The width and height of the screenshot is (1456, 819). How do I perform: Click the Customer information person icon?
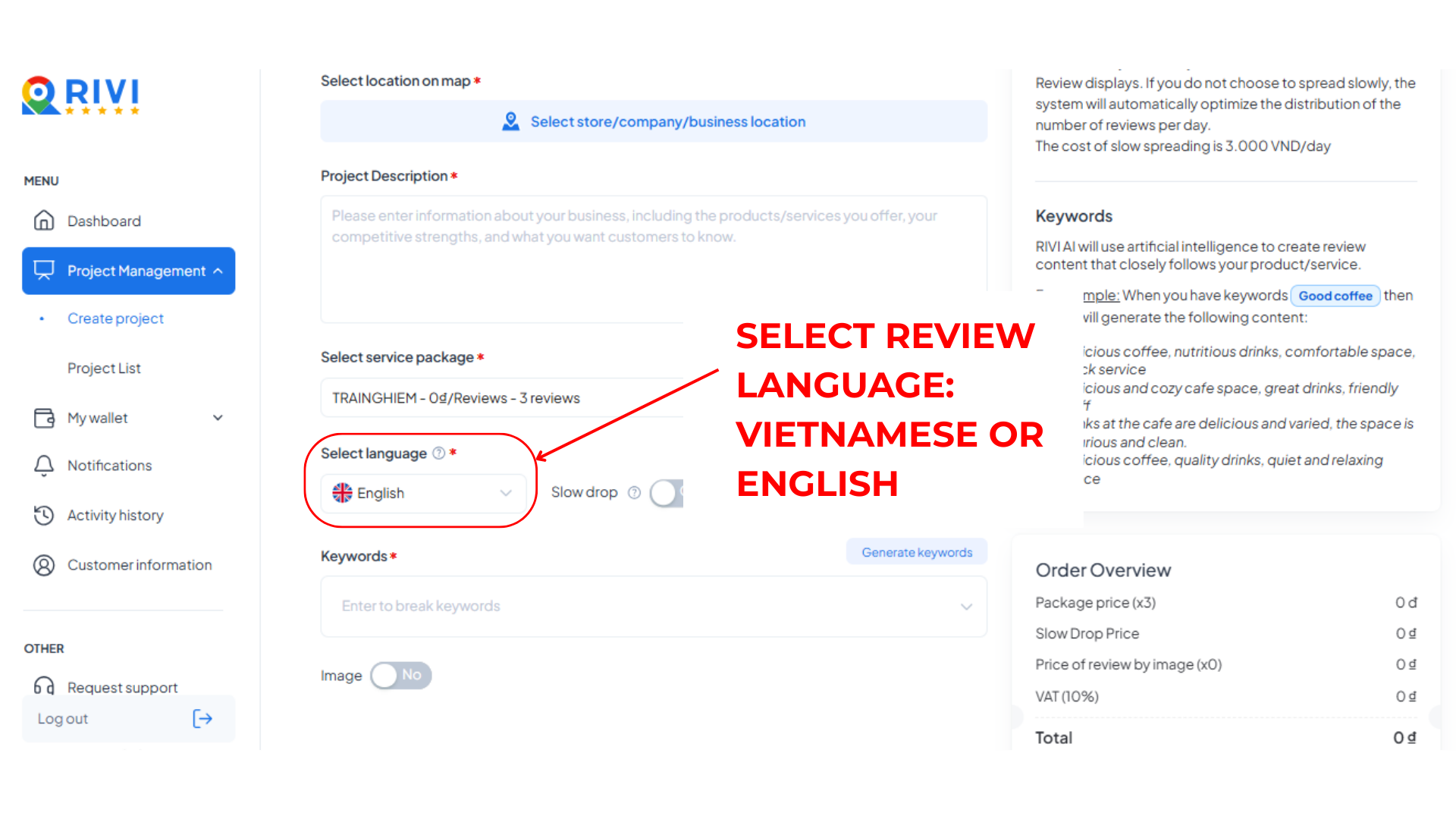click(44, 565)
